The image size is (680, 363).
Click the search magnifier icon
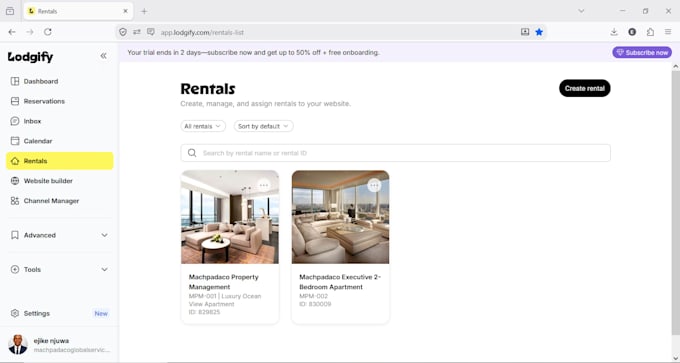[x=192, y=153]
